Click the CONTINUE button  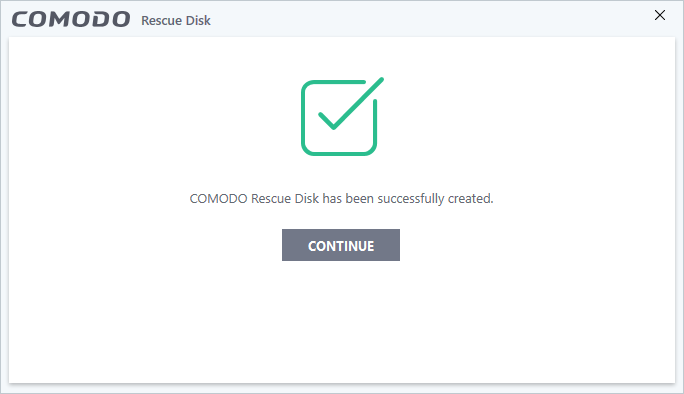tap(341, 245)
